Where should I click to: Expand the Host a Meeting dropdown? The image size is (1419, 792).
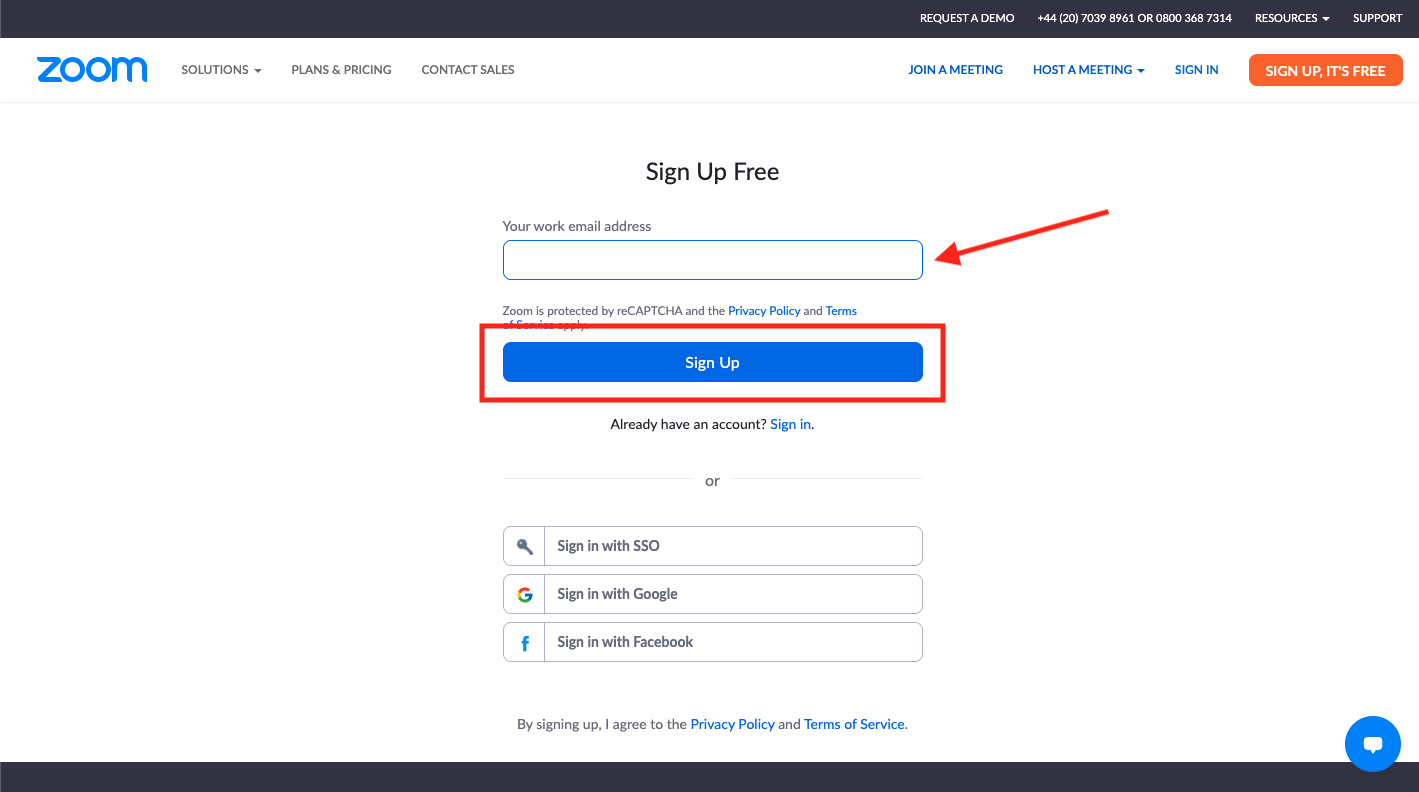pyautogui.click(x=1089, y=70)
